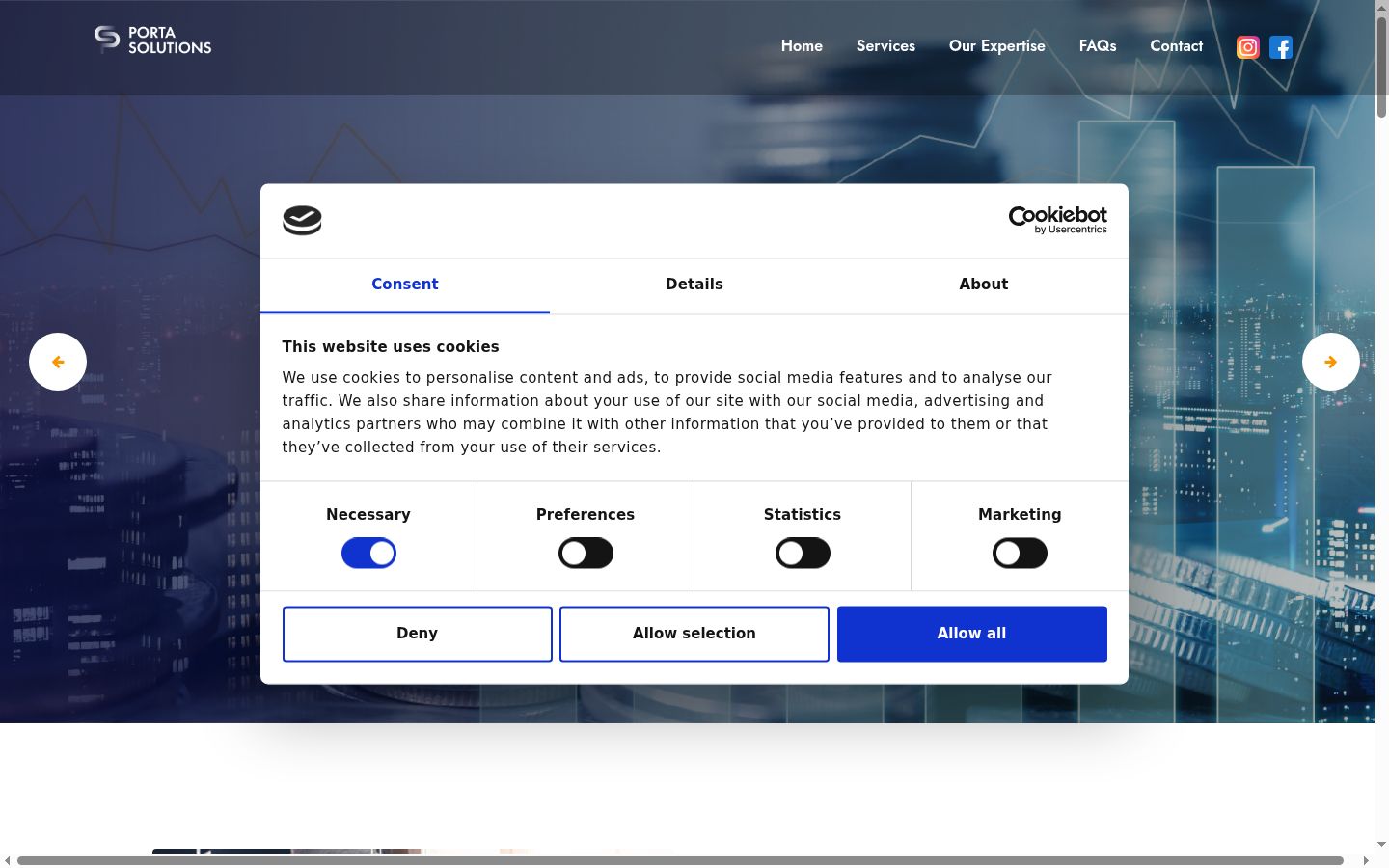This screenshot has width=1389, height=868.
Task: Open the Facebook icon link
Action: click(1281, 47)
